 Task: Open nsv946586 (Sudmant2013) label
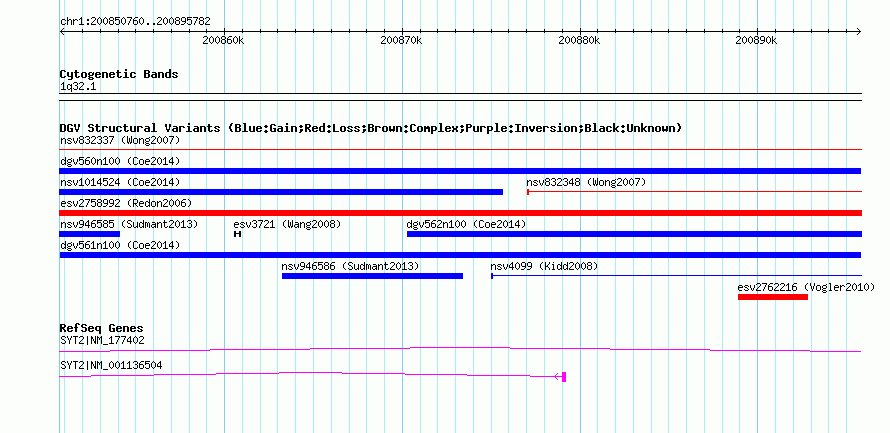coord(350,266)
